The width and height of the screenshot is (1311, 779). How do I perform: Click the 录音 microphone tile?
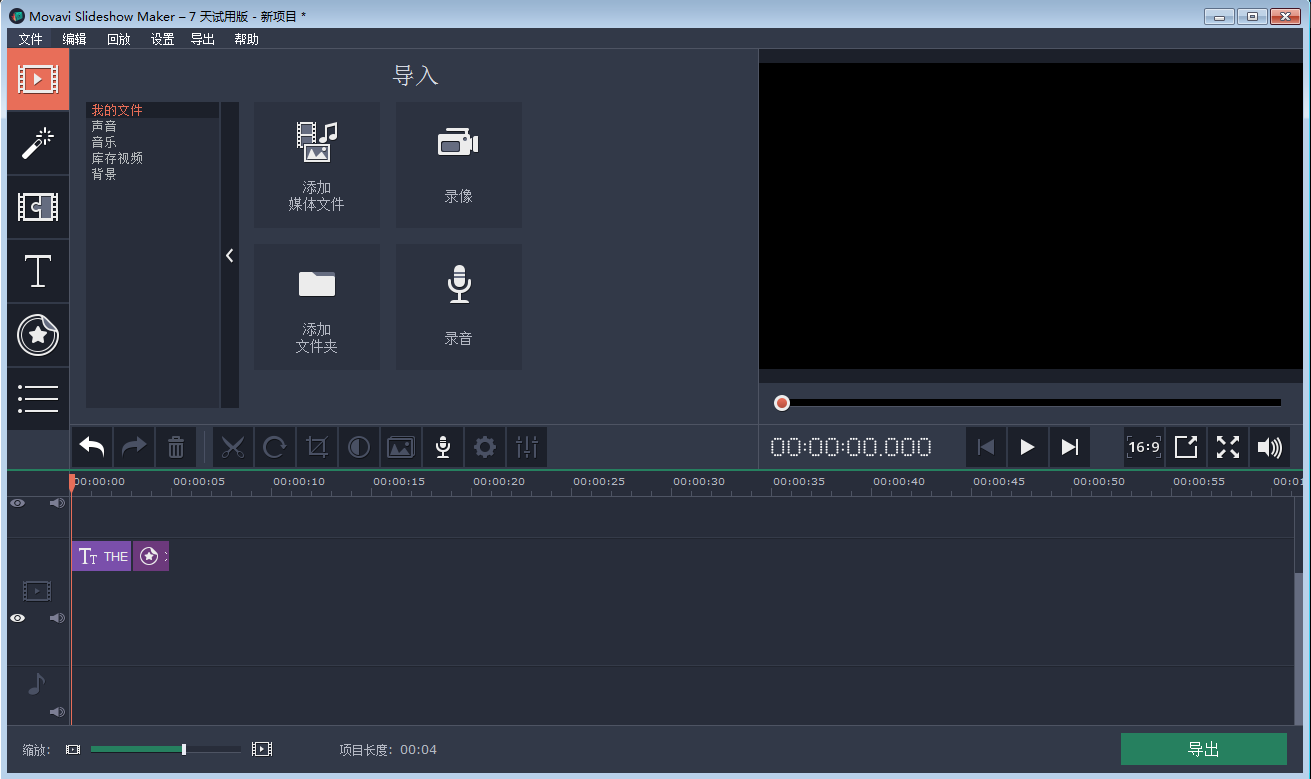coord(459,307)
